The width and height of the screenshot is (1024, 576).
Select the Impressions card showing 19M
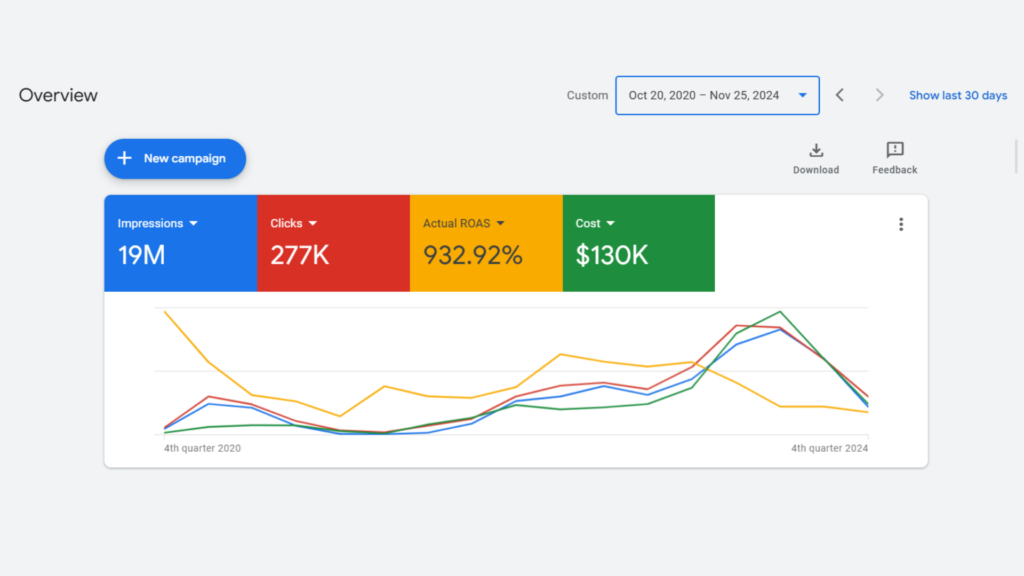pyautogui.click(x=180, y=243)
